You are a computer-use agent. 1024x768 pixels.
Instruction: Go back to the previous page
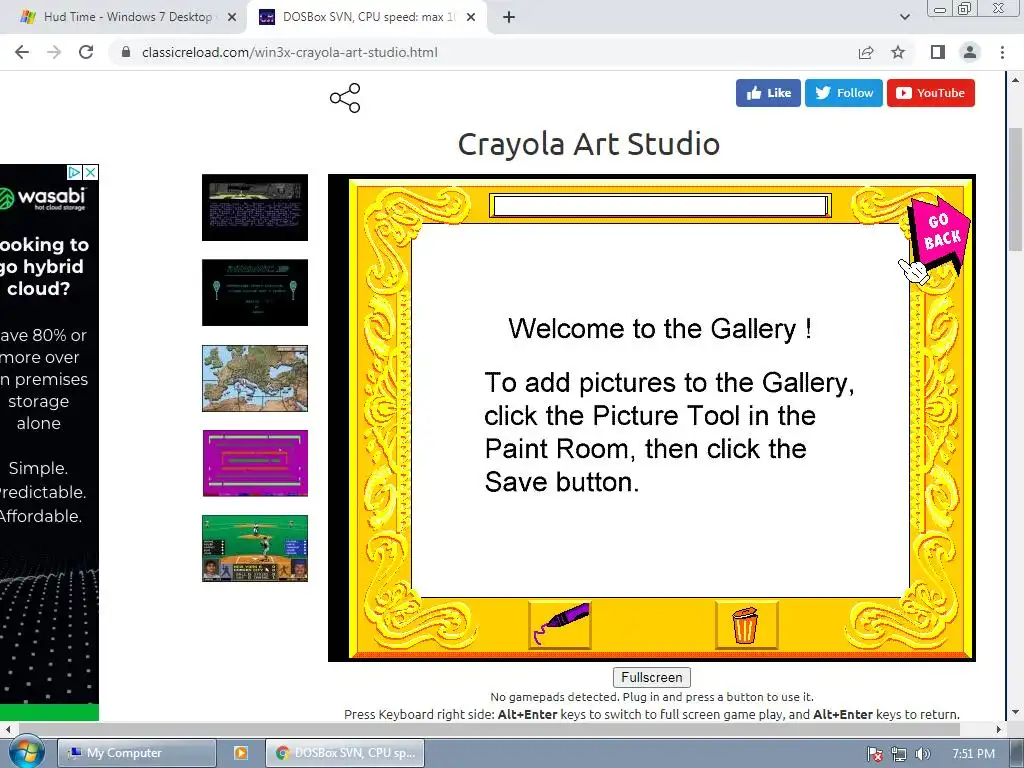click(22, 52)
